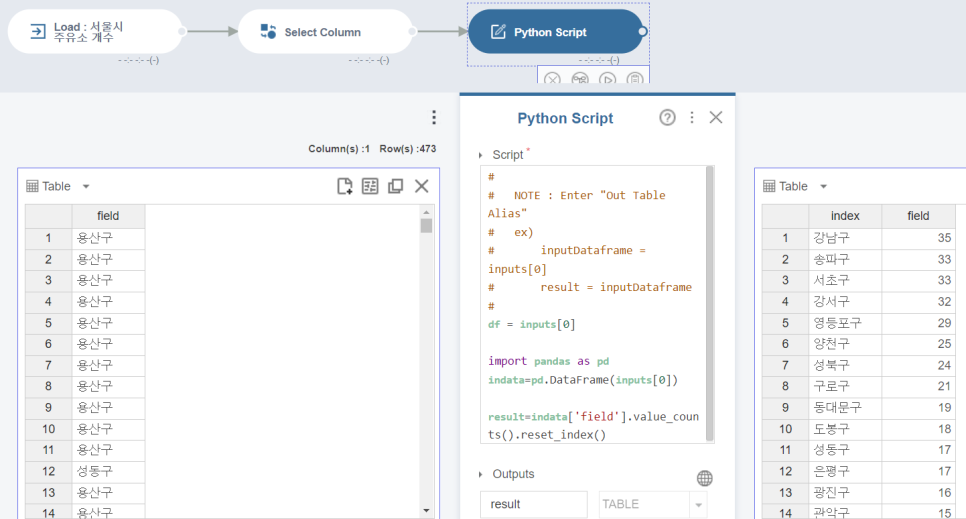Click the 광진구 cell in right table
The image size is (966, 519).
[x=845, y=492]
